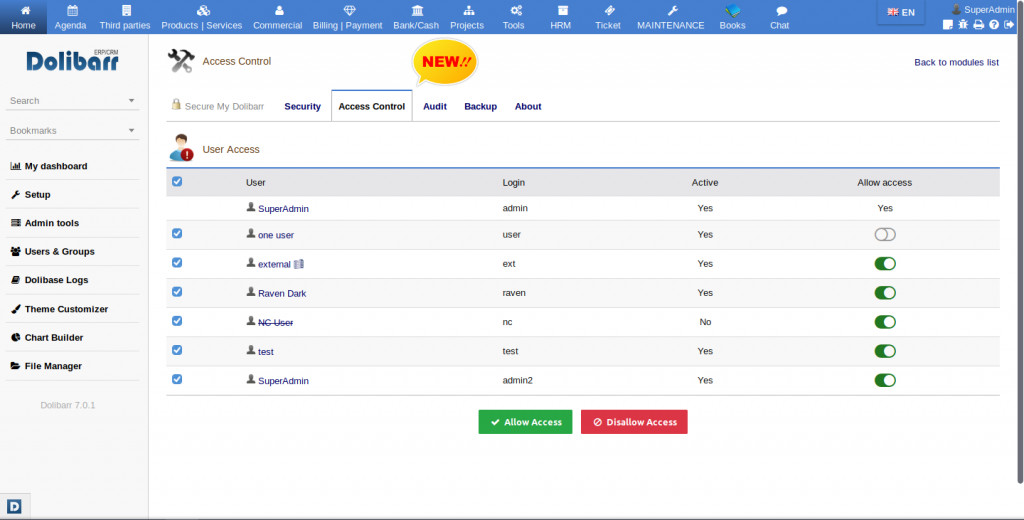The width and height of the screenshot is (1024, 520).
Task: Open the EN language selector
Action: coord(901,12)
